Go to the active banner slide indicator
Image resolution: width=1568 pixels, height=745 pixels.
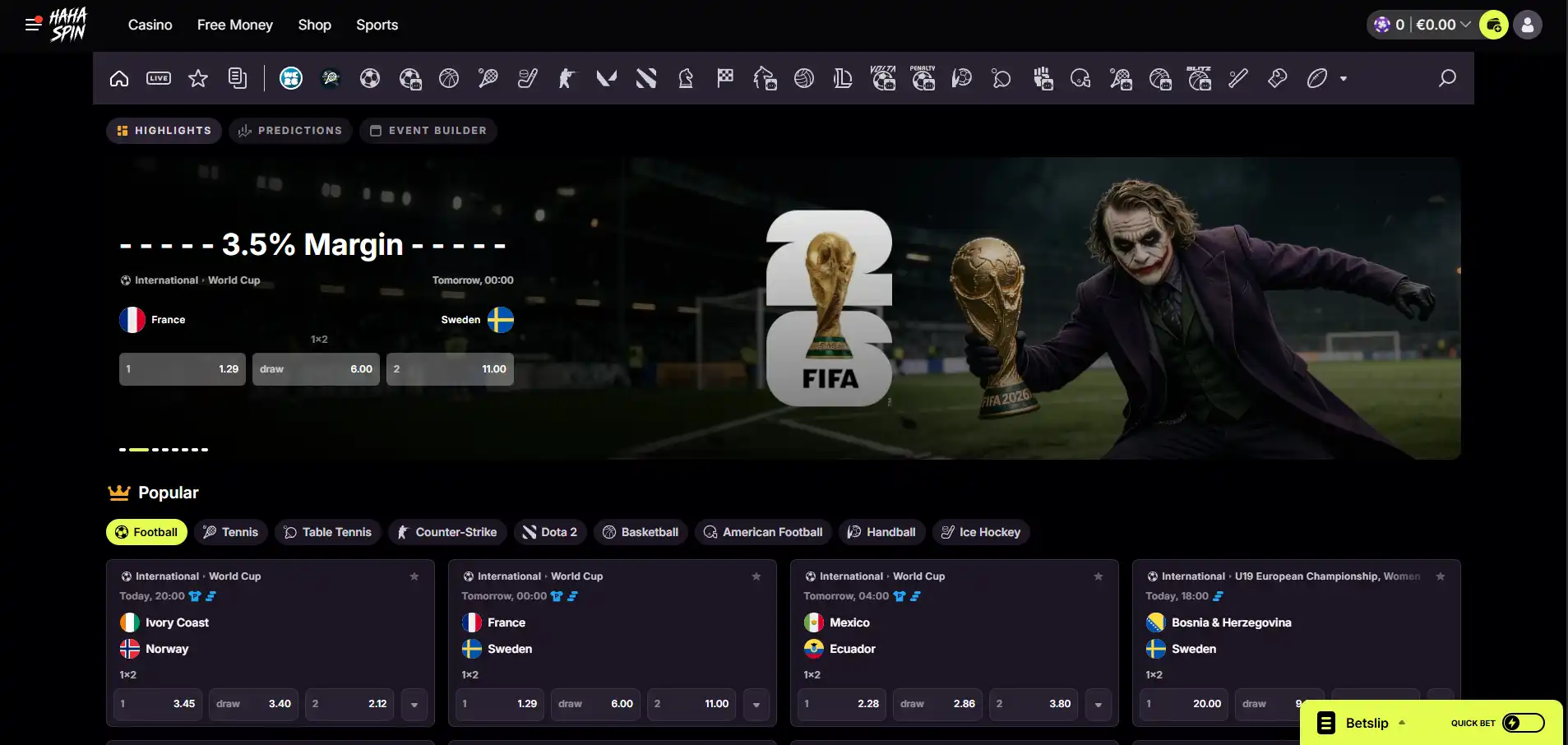click(x=139, y=450)
